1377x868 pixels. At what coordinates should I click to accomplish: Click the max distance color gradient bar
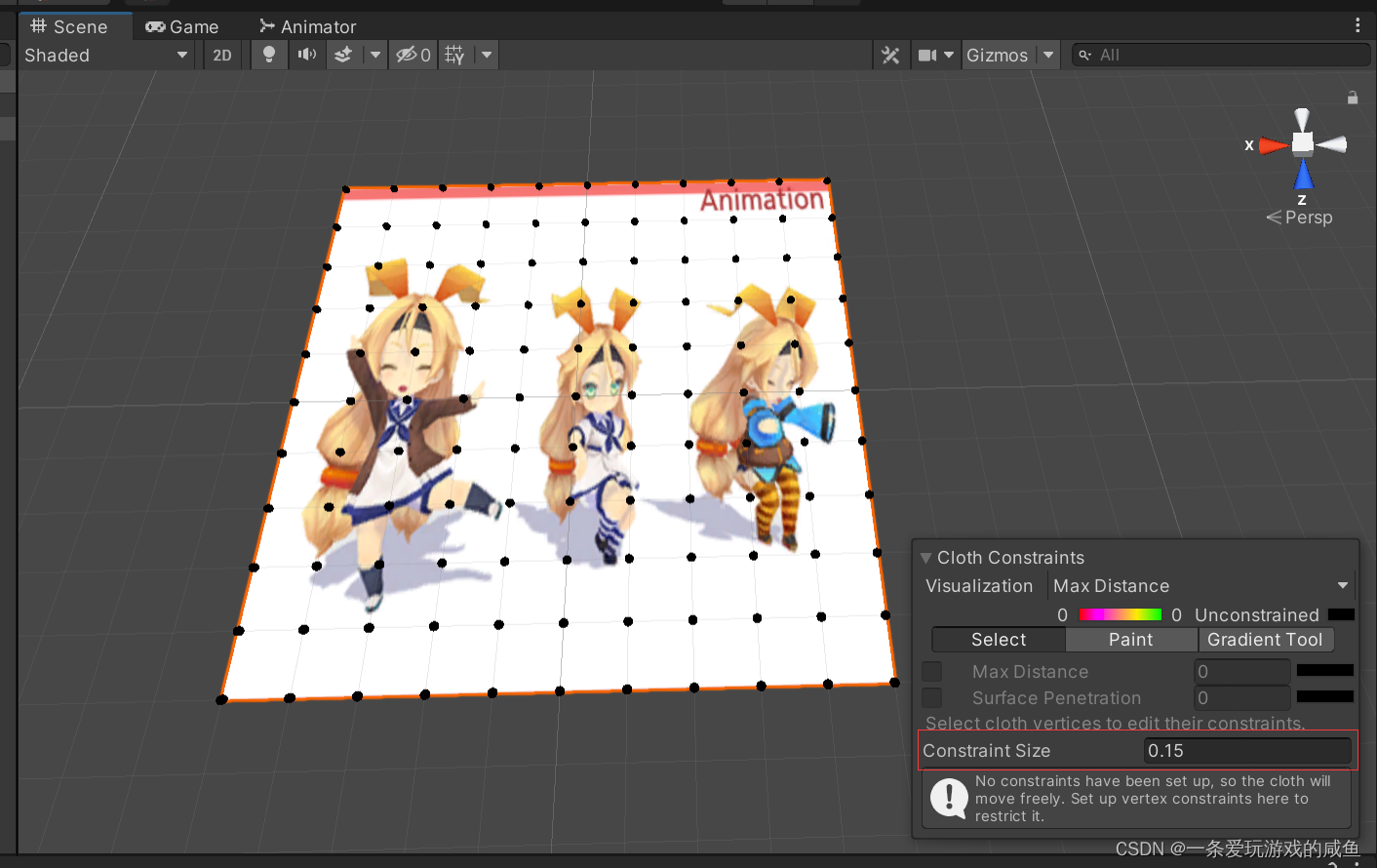(1121, 614)
